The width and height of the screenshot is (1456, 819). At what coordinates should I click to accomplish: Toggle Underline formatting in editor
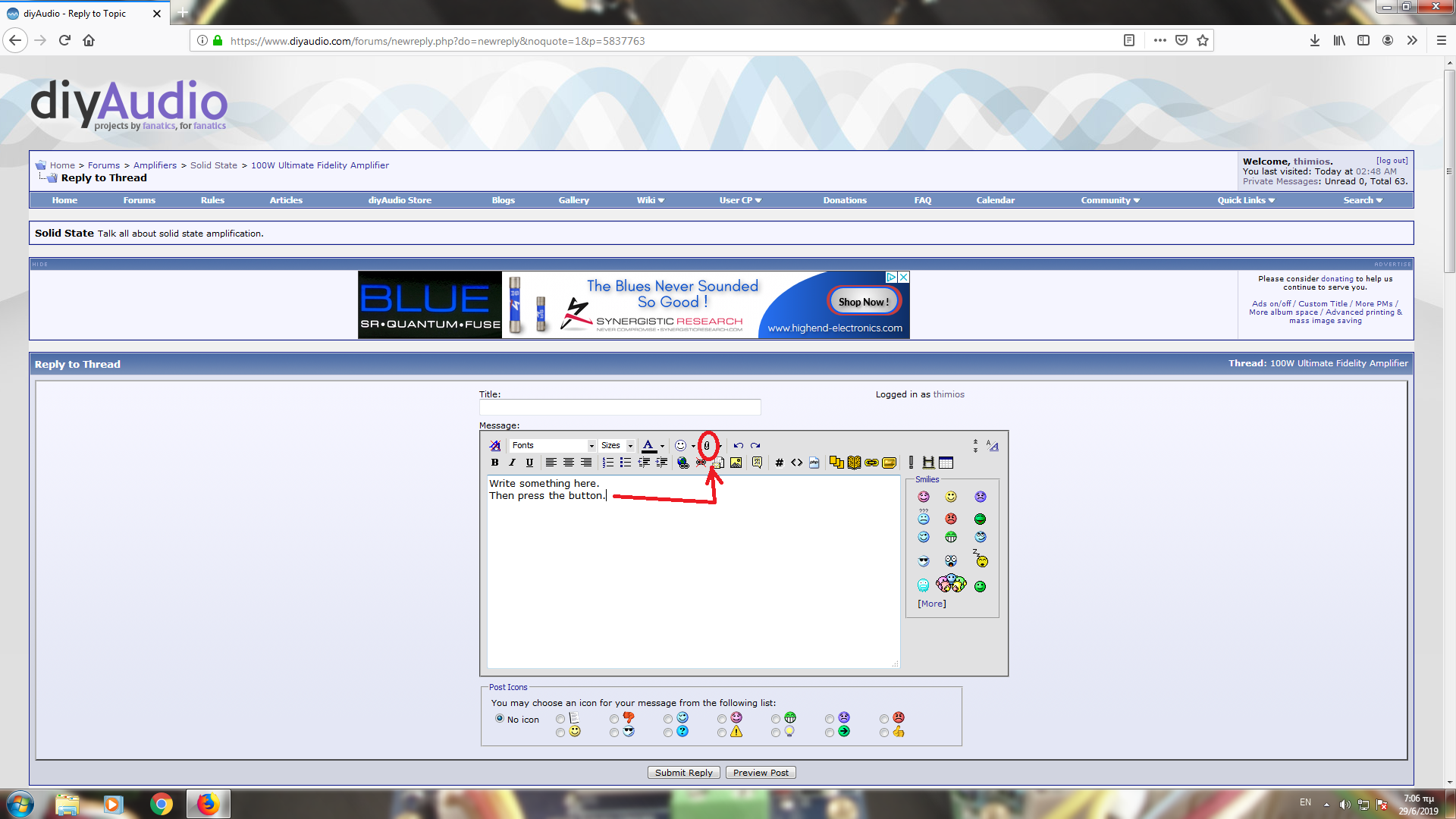(529, 463)
